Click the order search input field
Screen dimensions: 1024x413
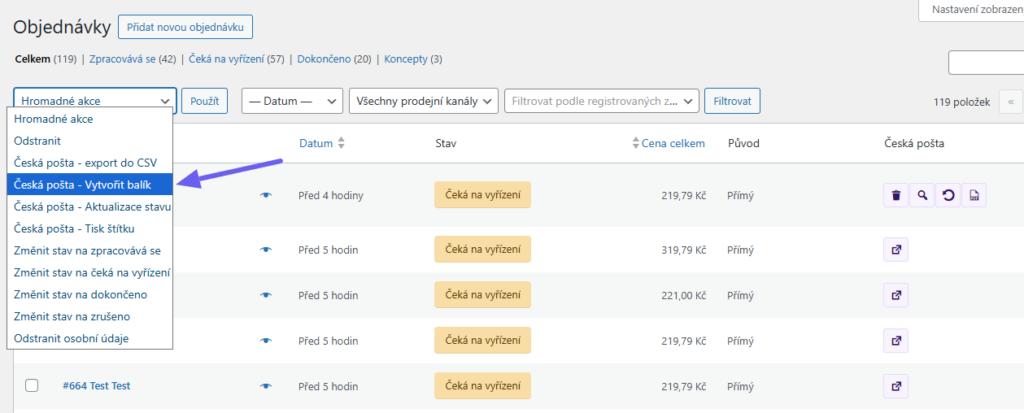click(x=986, y=63)
